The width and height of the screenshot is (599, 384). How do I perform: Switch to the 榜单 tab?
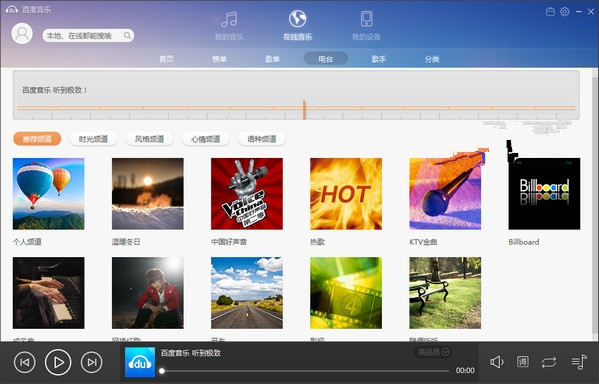[219, 59]
